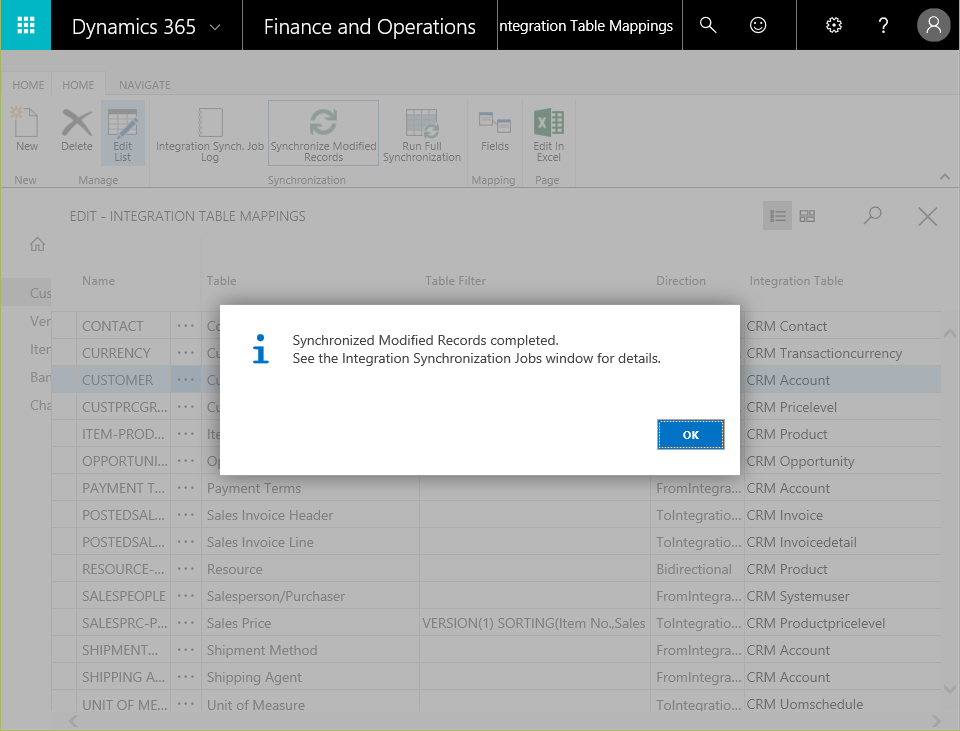Viewport: 960px width, 731px height.
Task: Confirm the dialog with OK
Action: coord(691,435)
